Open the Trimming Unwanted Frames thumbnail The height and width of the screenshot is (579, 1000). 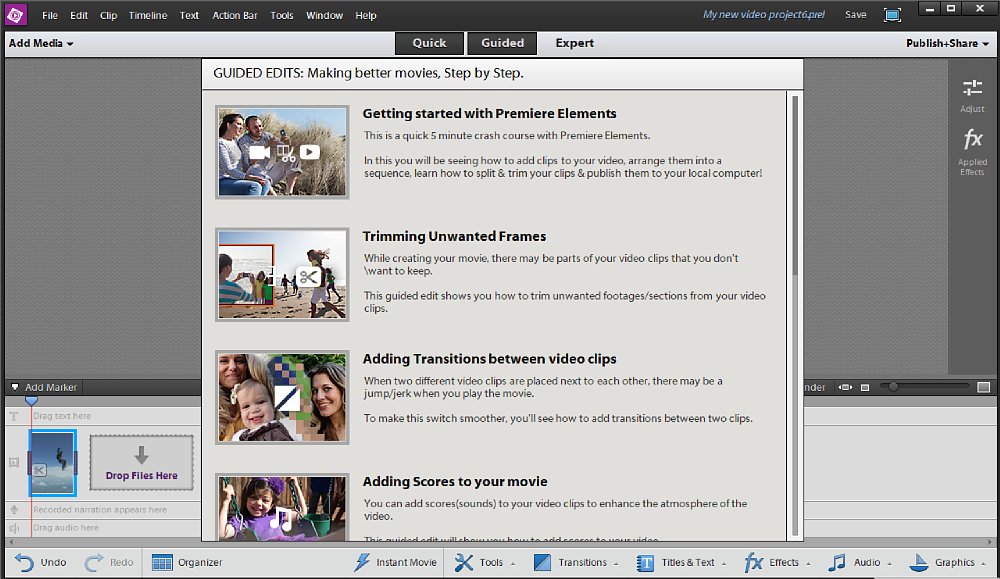282,274
